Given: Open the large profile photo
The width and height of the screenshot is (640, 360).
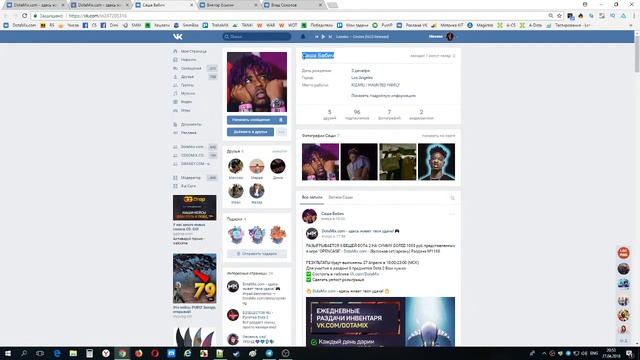Looking at the screenshot, I should [x=257, y=82].
